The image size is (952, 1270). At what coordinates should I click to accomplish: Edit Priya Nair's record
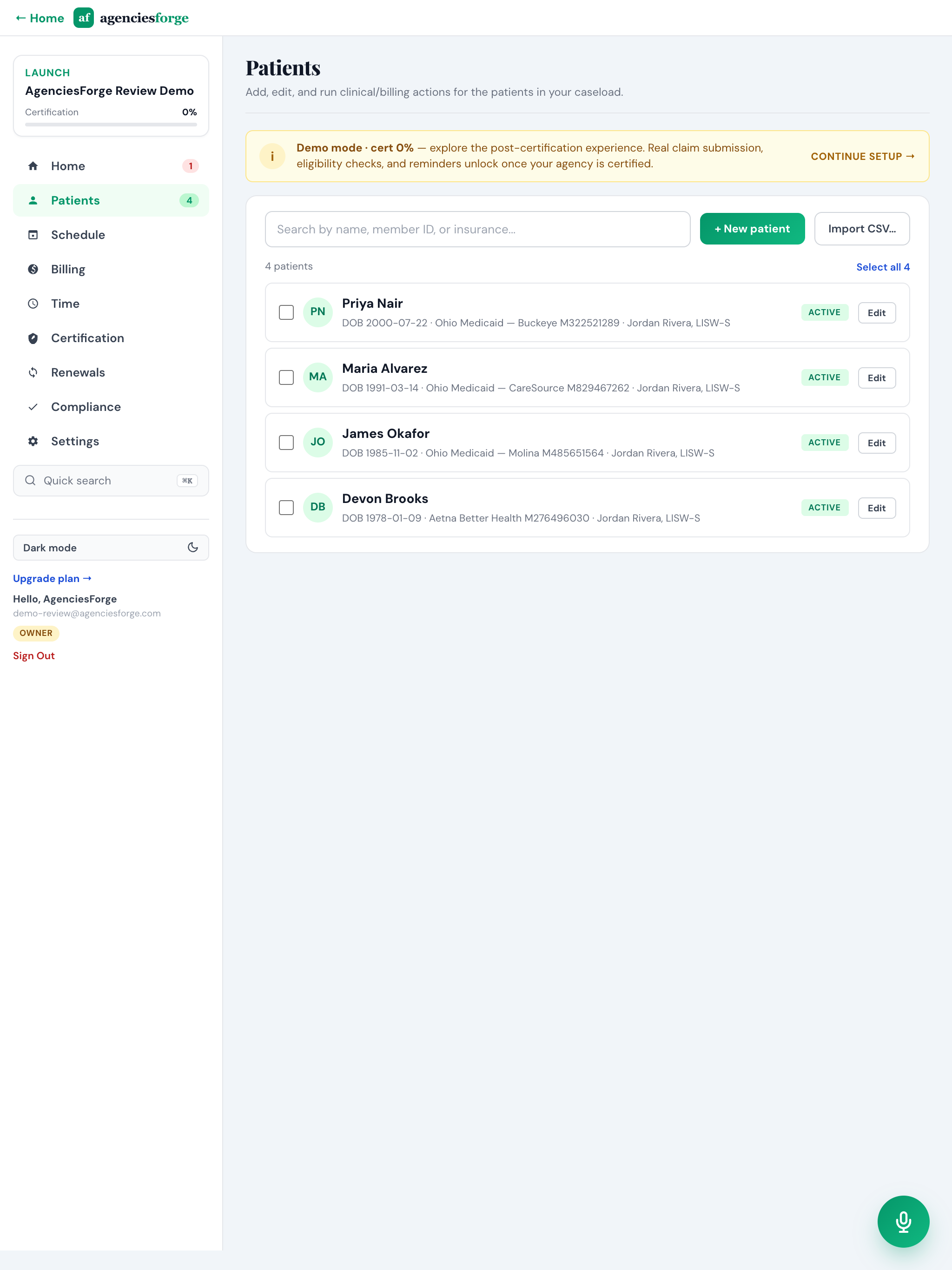coord(877,313)
